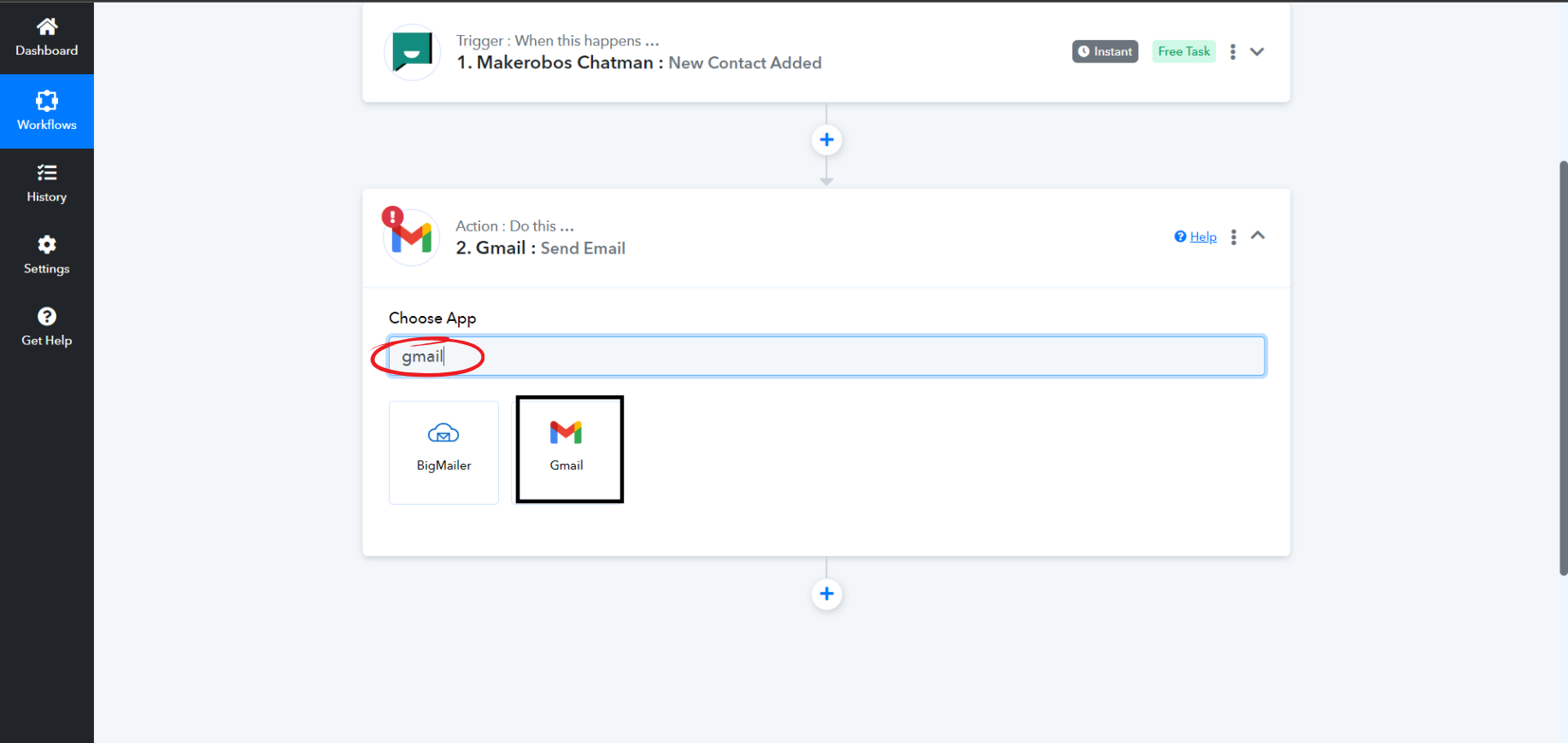Collapse the Gmail Send Email action
1568x743 pixels.
point(1258,236)
